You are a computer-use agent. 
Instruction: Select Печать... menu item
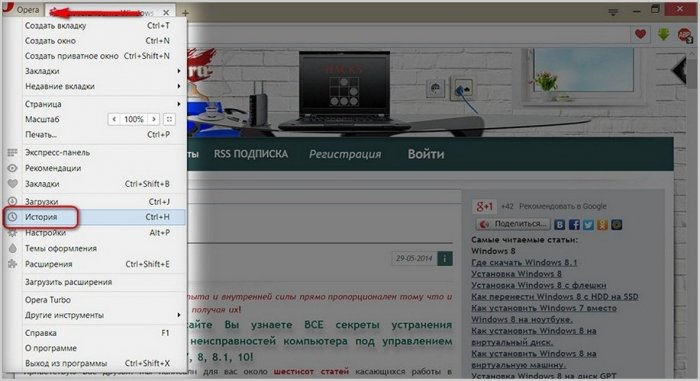tap(97, 134)
